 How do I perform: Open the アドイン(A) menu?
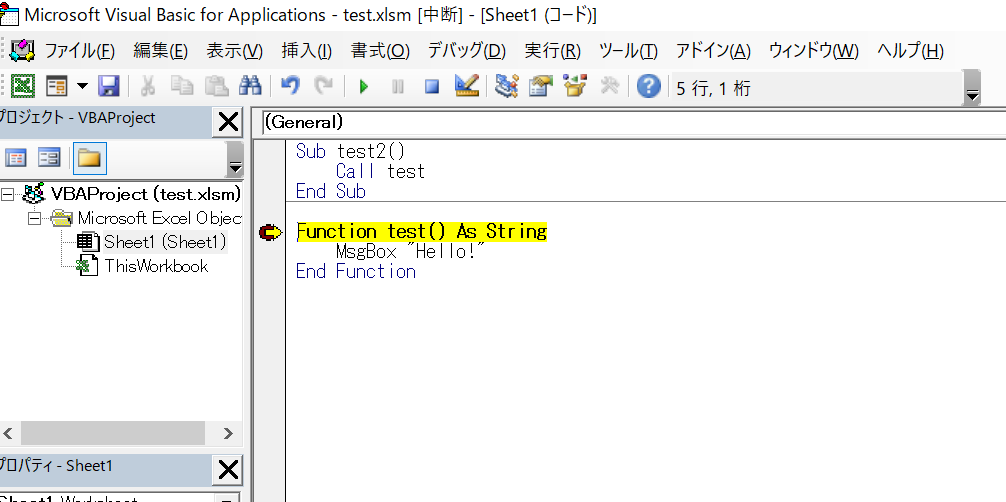tap(713, 51)
